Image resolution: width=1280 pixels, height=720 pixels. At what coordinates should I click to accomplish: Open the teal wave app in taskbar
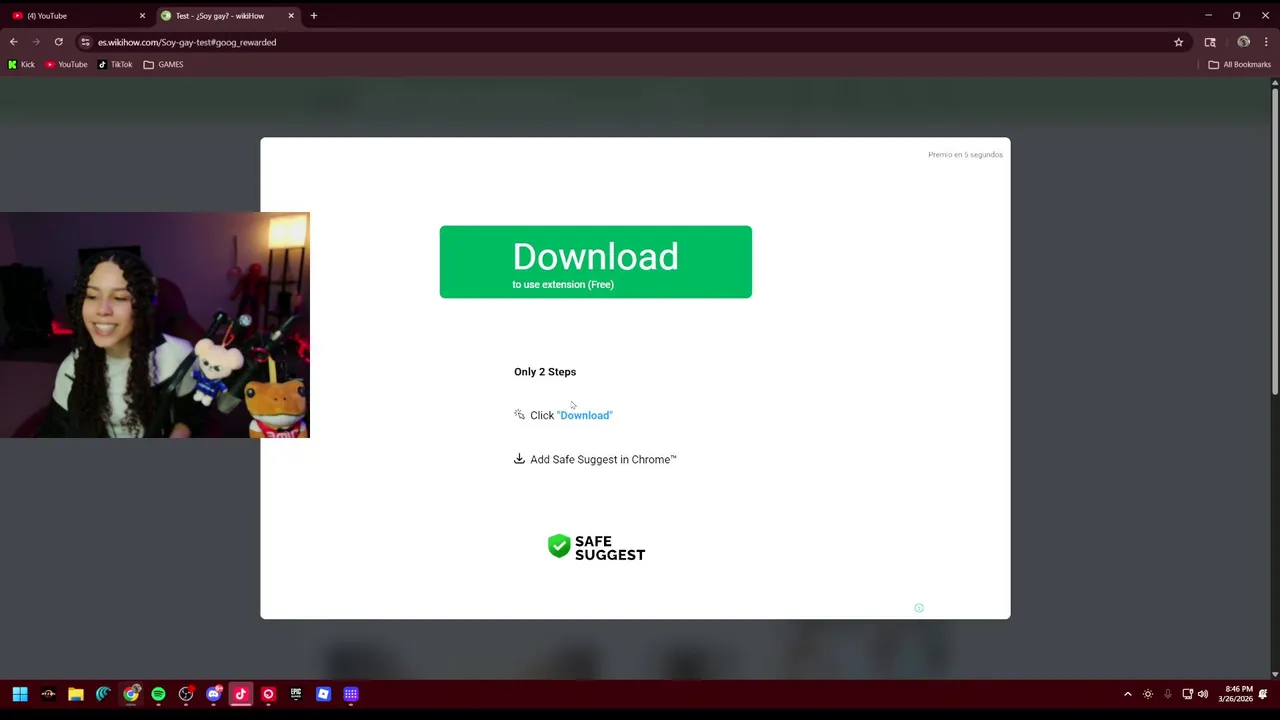coord(103,694)
